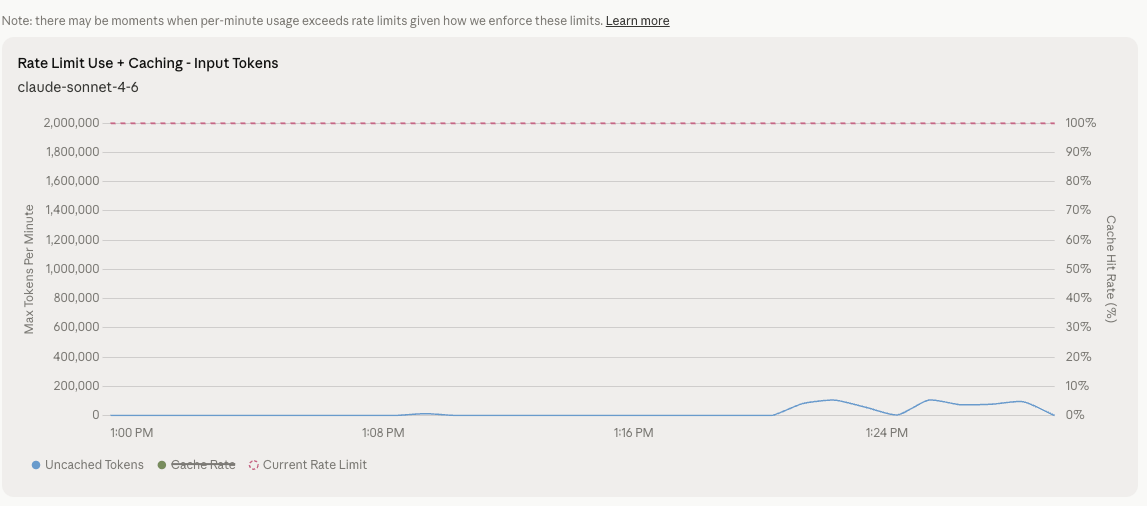Click the 1:24 PM time axis label
This screenshot has height=506, width=1147.
coord(886,433)
